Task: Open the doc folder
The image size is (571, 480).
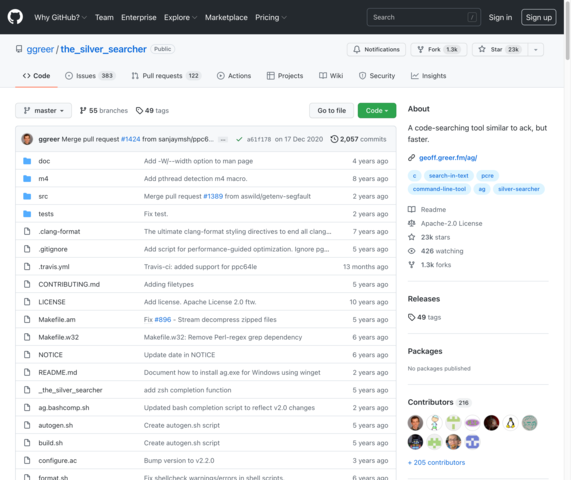Action: point(44,161)
